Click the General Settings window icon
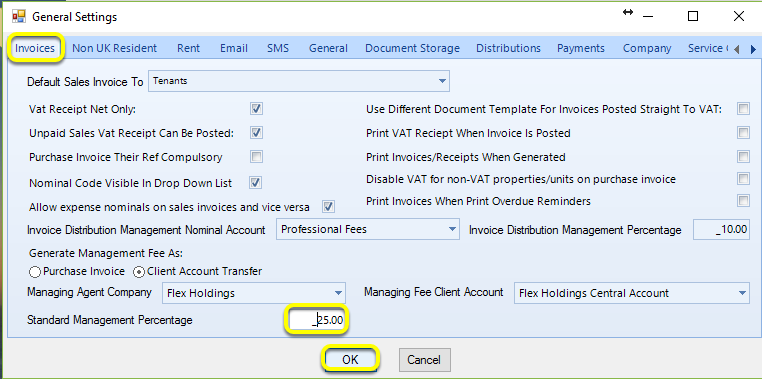Screen dimensions: 762x379 coord(18,17)
